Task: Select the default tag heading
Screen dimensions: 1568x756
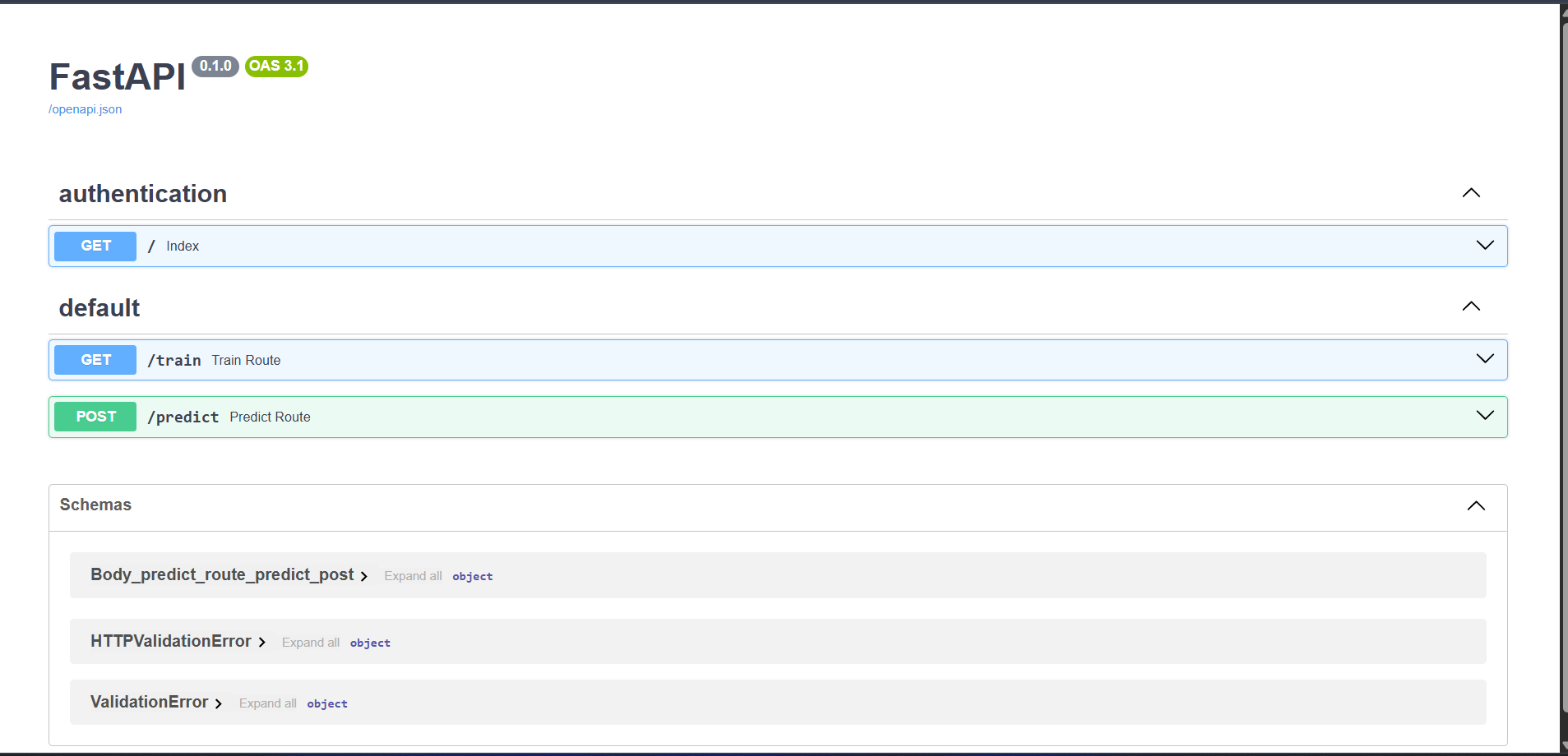Action: pyautogui.click(x=99, y=308)
